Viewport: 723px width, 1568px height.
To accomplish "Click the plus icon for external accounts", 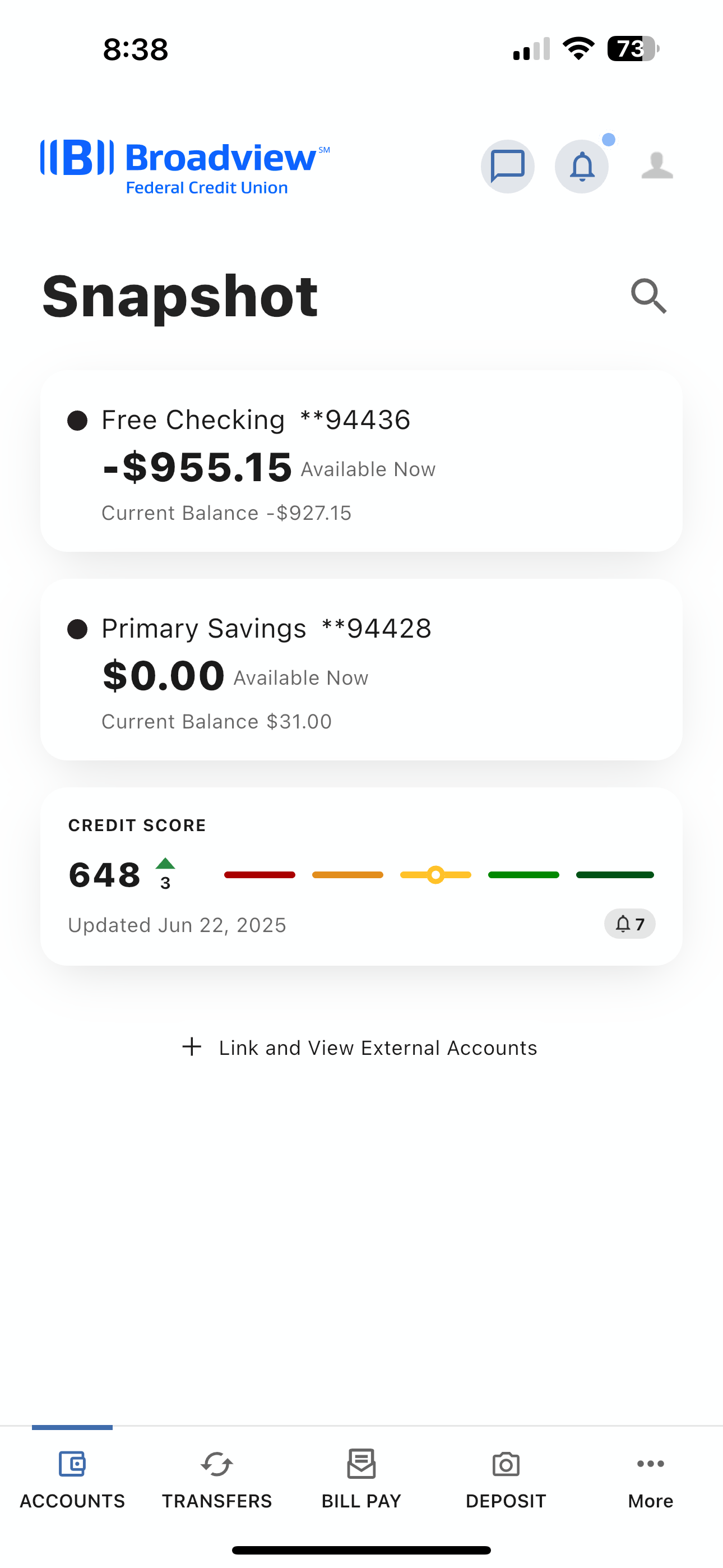I will 192,1047.
